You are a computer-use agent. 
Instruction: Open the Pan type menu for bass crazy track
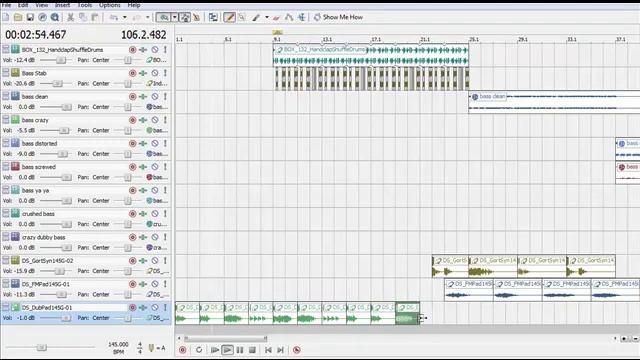point(83,130)
